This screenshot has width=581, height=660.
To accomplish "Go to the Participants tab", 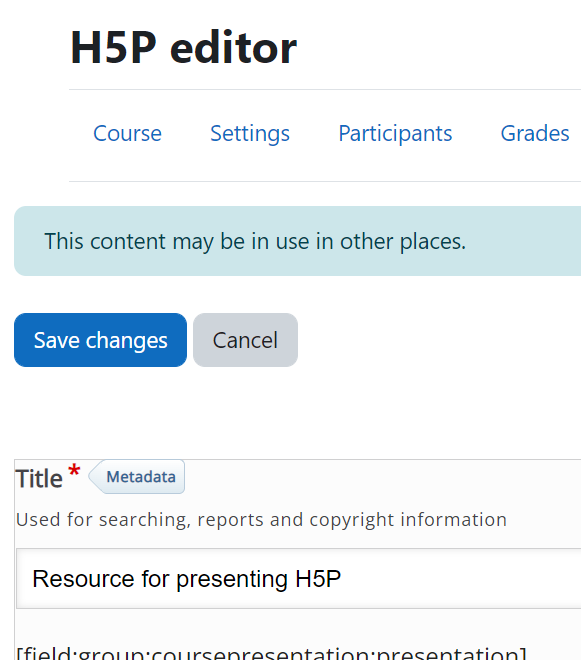I will point(395,134).
